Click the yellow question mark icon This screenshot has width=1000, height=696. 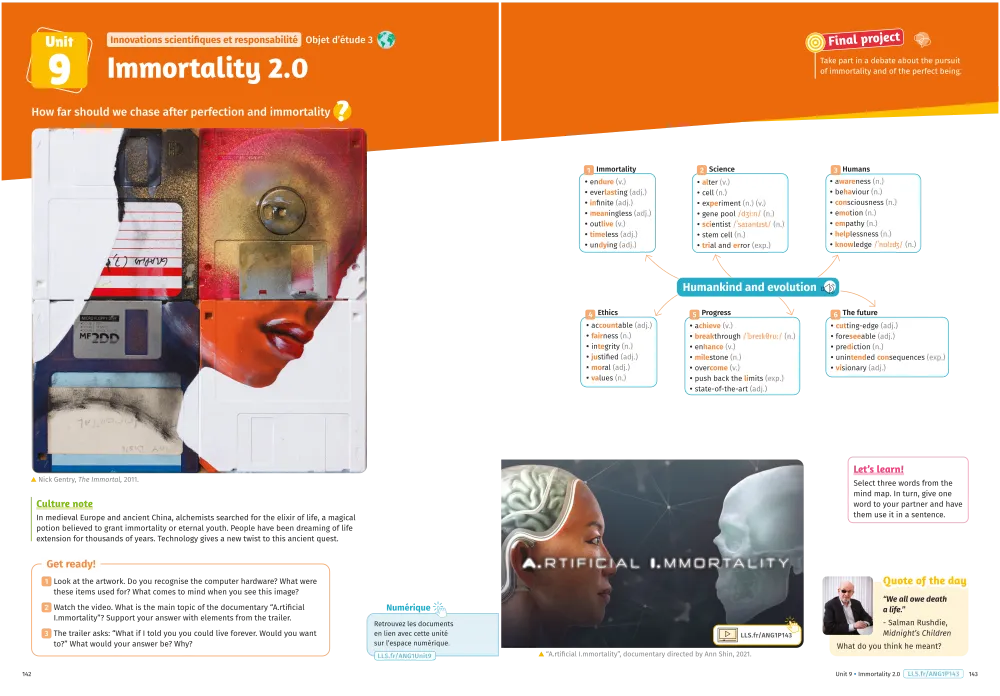pos(342,111)
